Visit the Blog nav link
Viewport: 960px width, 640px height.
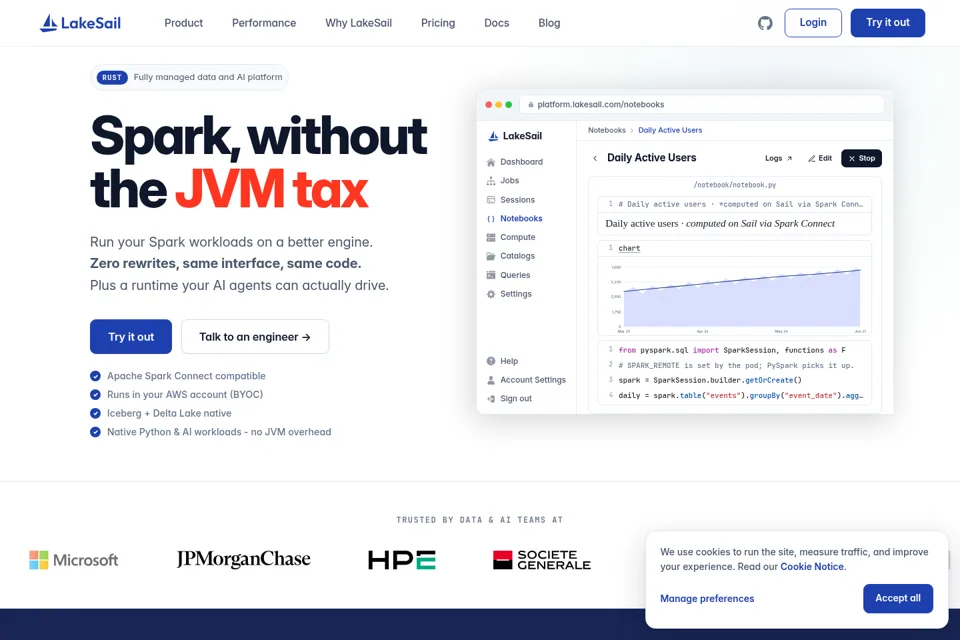pos(549,23)
